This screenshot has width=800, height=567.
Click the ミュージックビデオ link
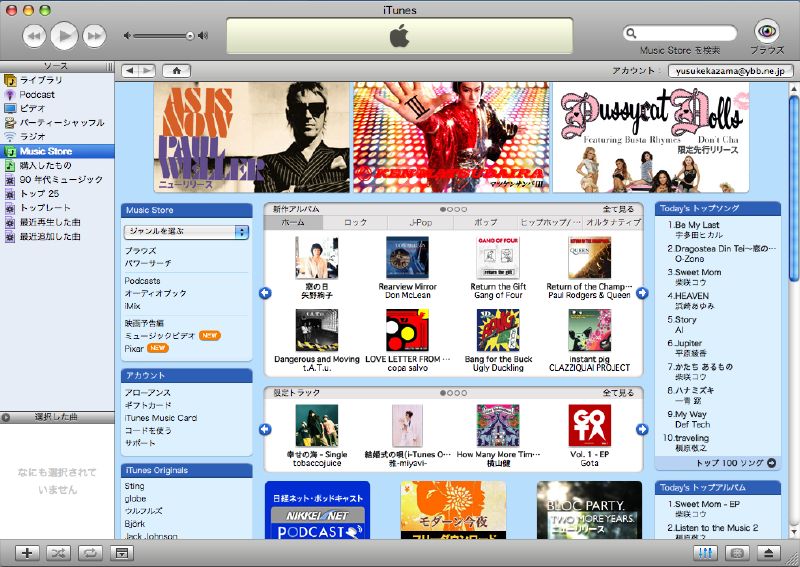160,336
